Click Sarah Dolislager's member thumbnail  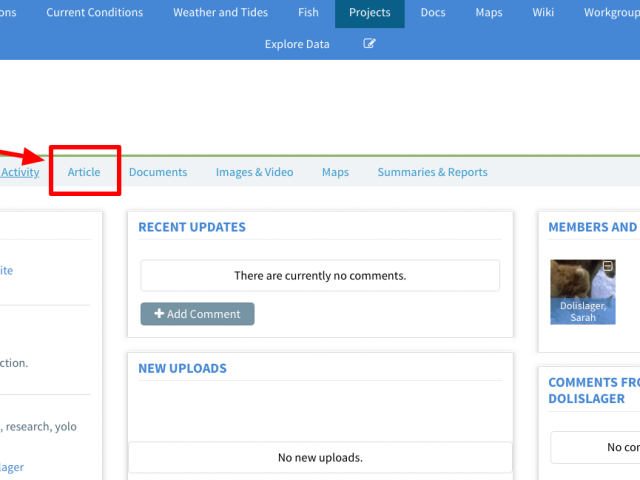click(582, 291)
